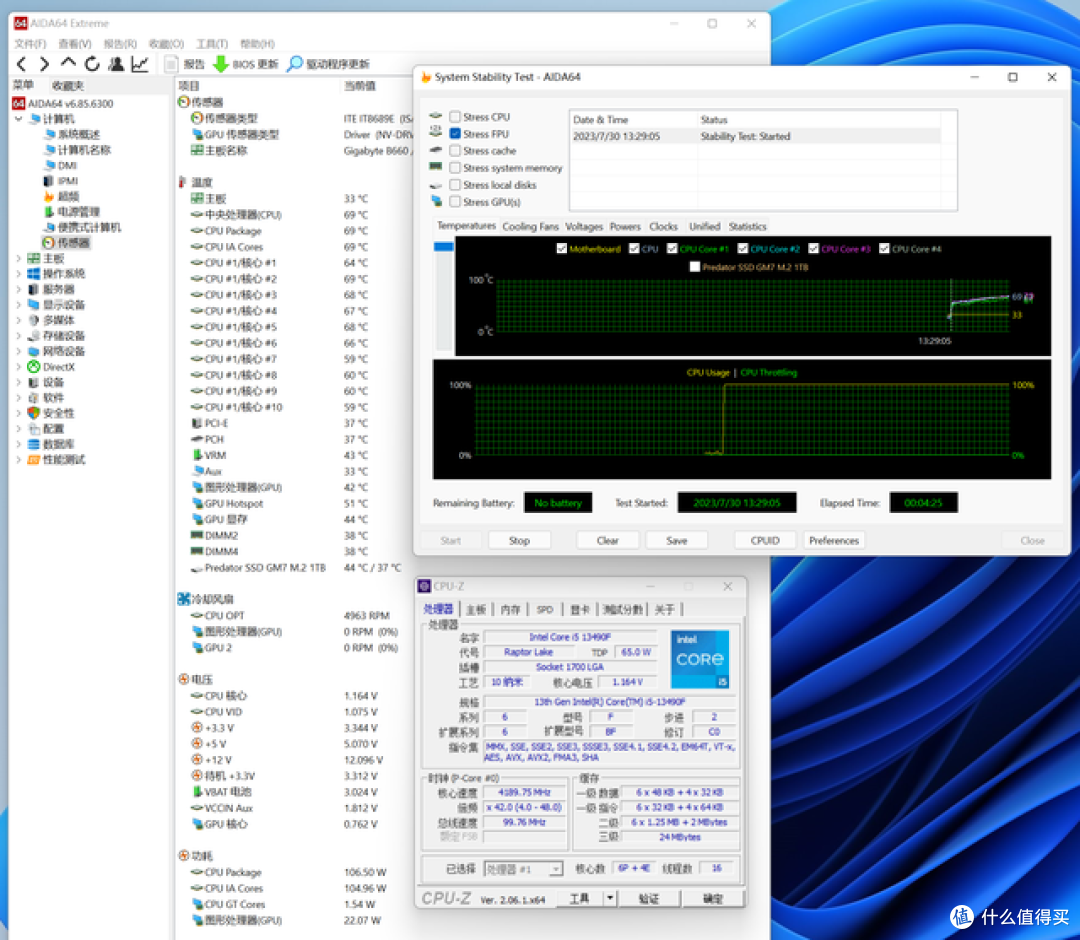This screenshot has height=940, width=1080.
Task: Click the 收藏夹 favorites panel tab
Action: [68, 85]
